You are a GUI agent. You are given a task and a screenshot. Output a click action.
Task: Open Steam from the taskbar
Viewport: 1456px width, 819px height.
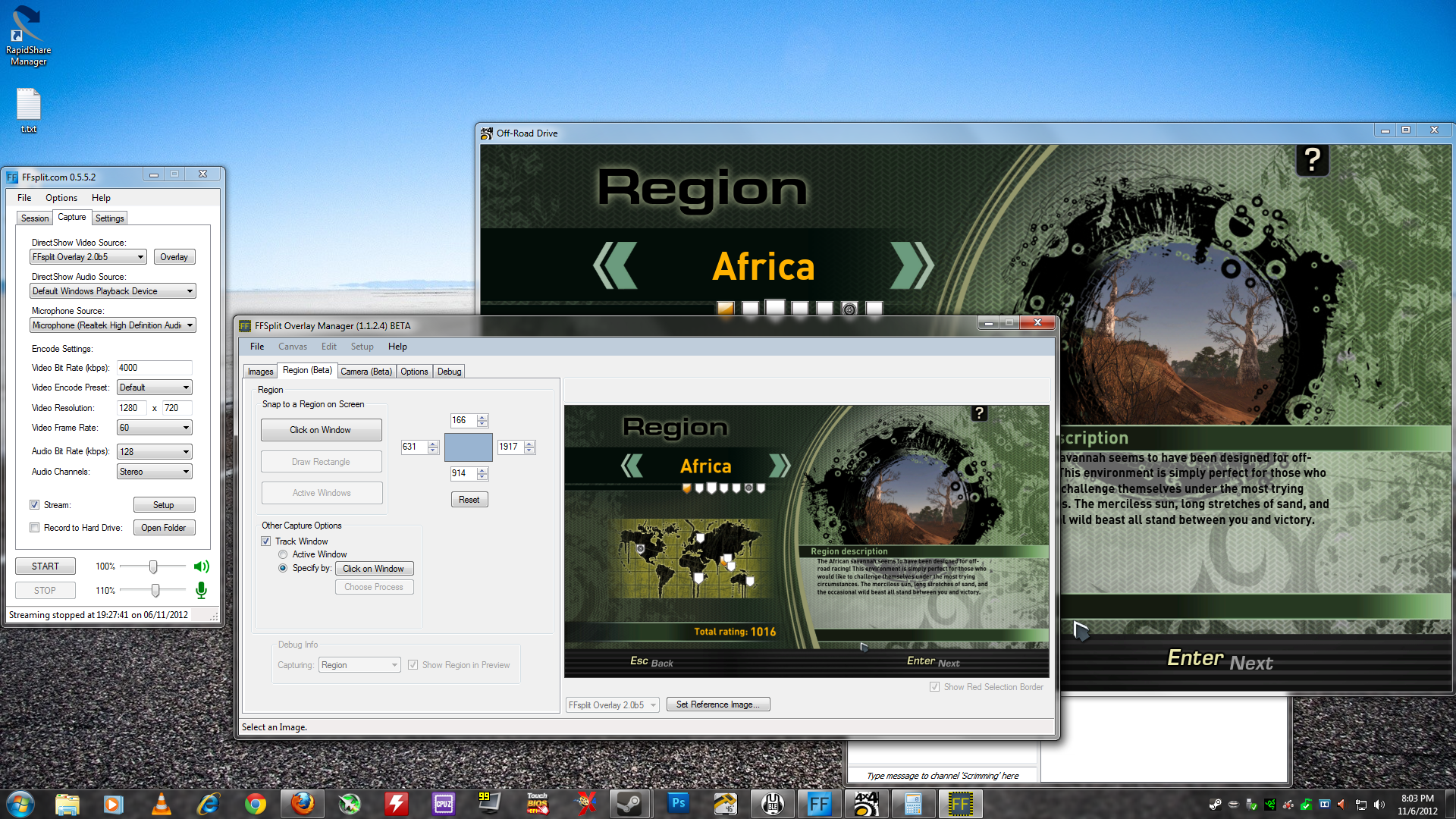point(629,804)
